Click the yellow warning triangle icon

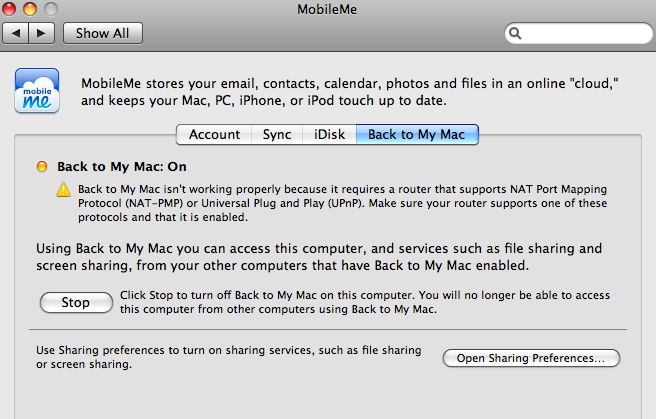pos(63,189)
